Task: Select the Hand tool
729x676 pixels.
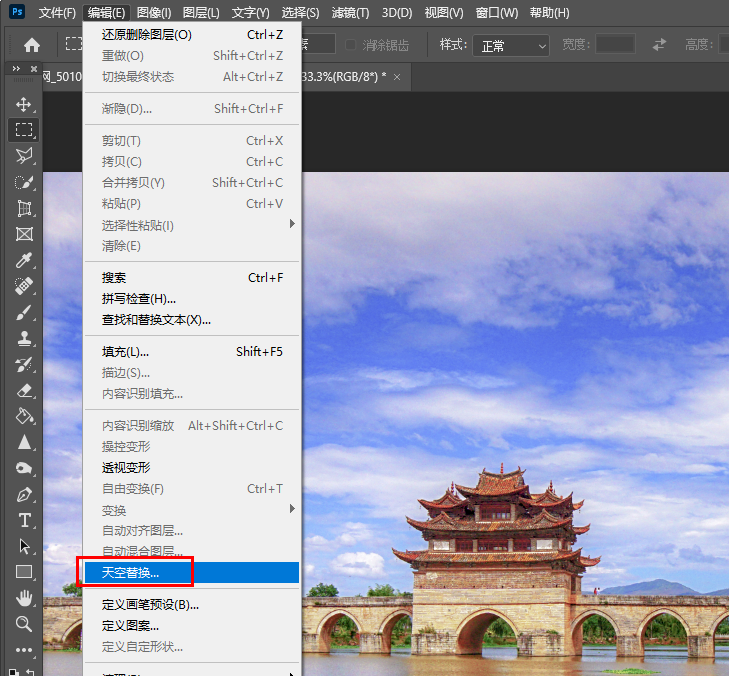Action: (x=24, y=598)
